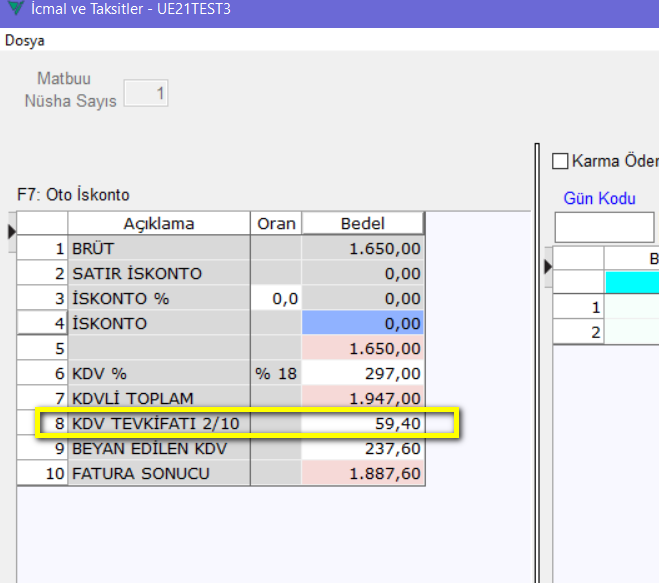The image size is (659, 583).
Task: Select the BEYAN EDİLEN KDV row label
Action: coord(158,449)
